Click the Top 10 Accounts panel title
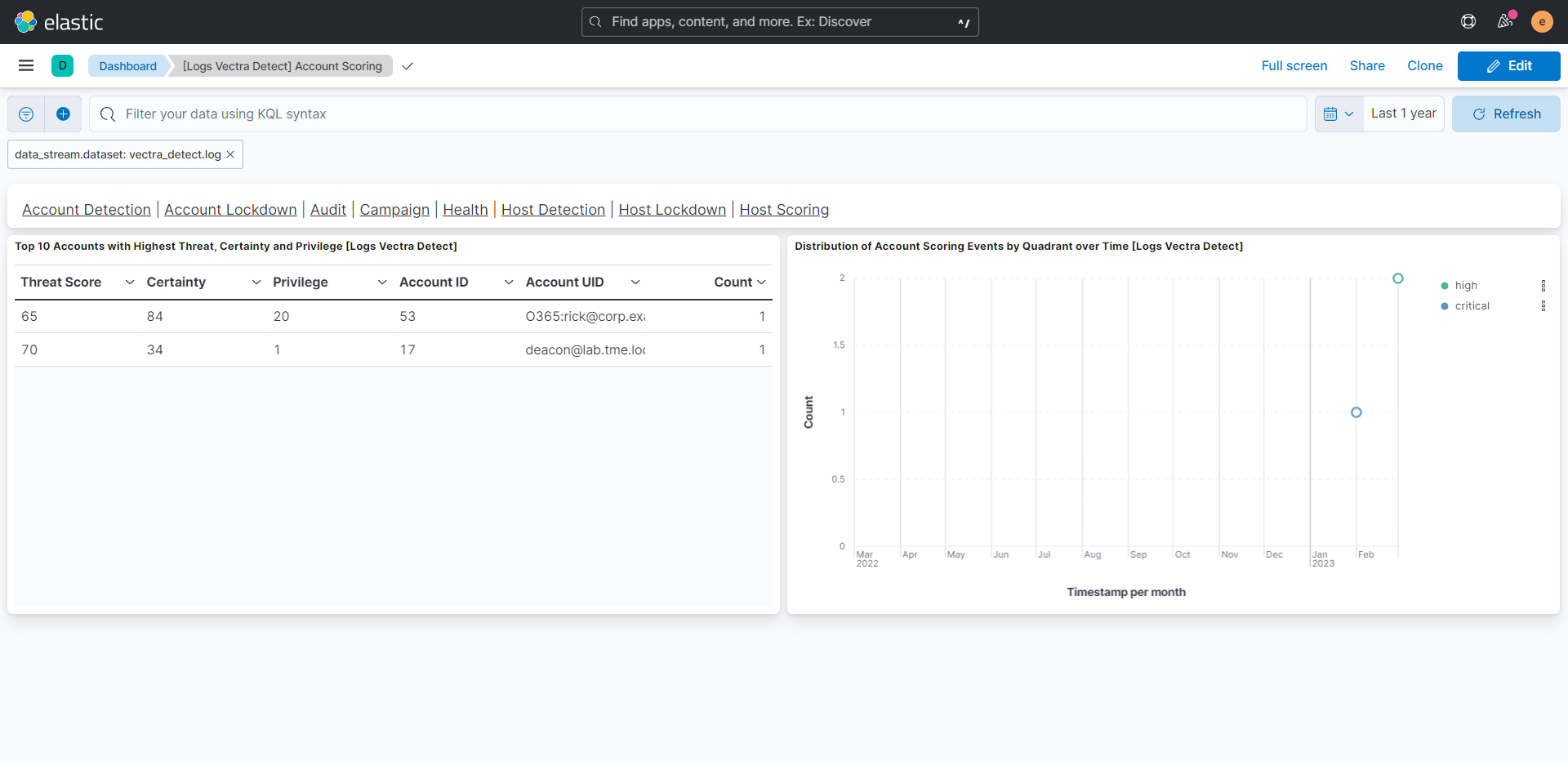The height and width of the screenshot is (761, 1568). [236, 247]
